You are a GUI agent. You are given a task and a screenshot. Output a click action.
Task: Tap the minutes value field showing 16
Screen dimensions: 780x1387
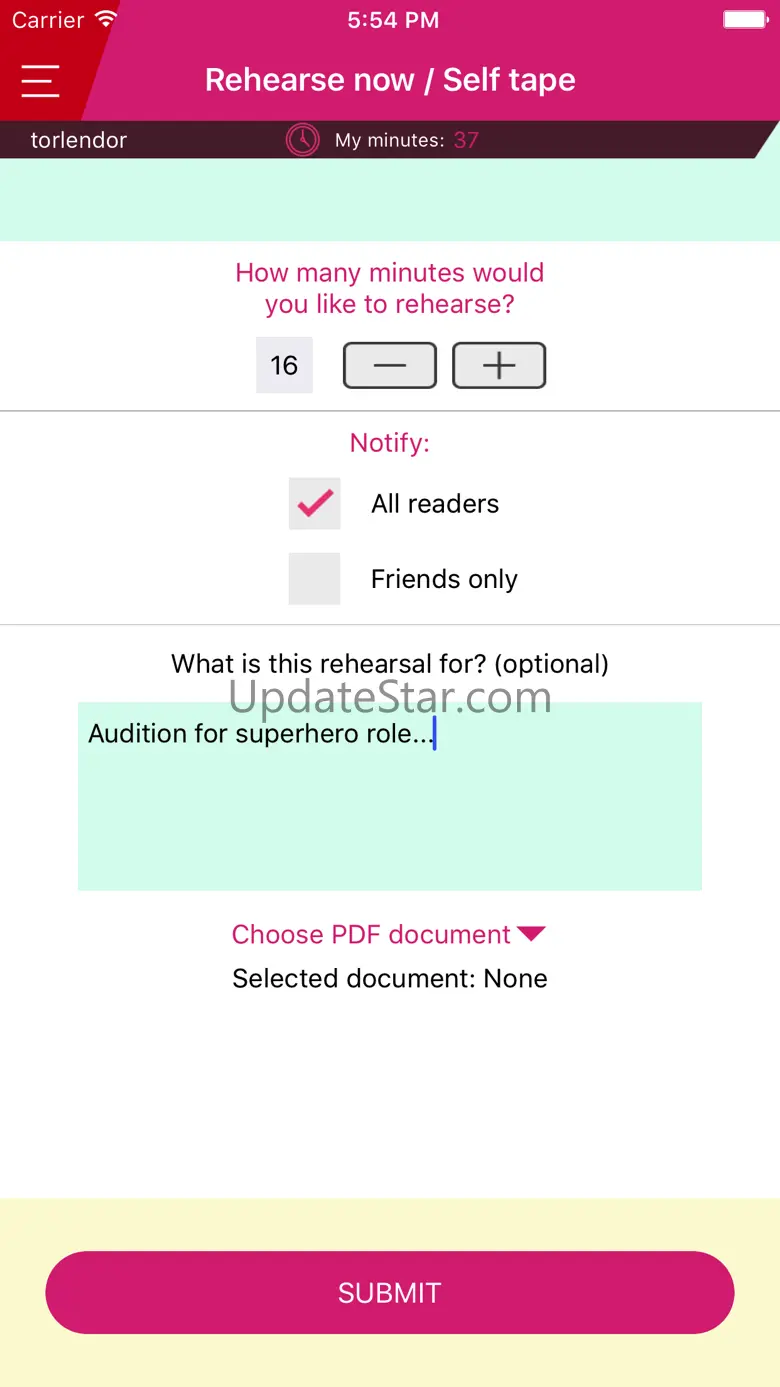(x=284, y=365)
